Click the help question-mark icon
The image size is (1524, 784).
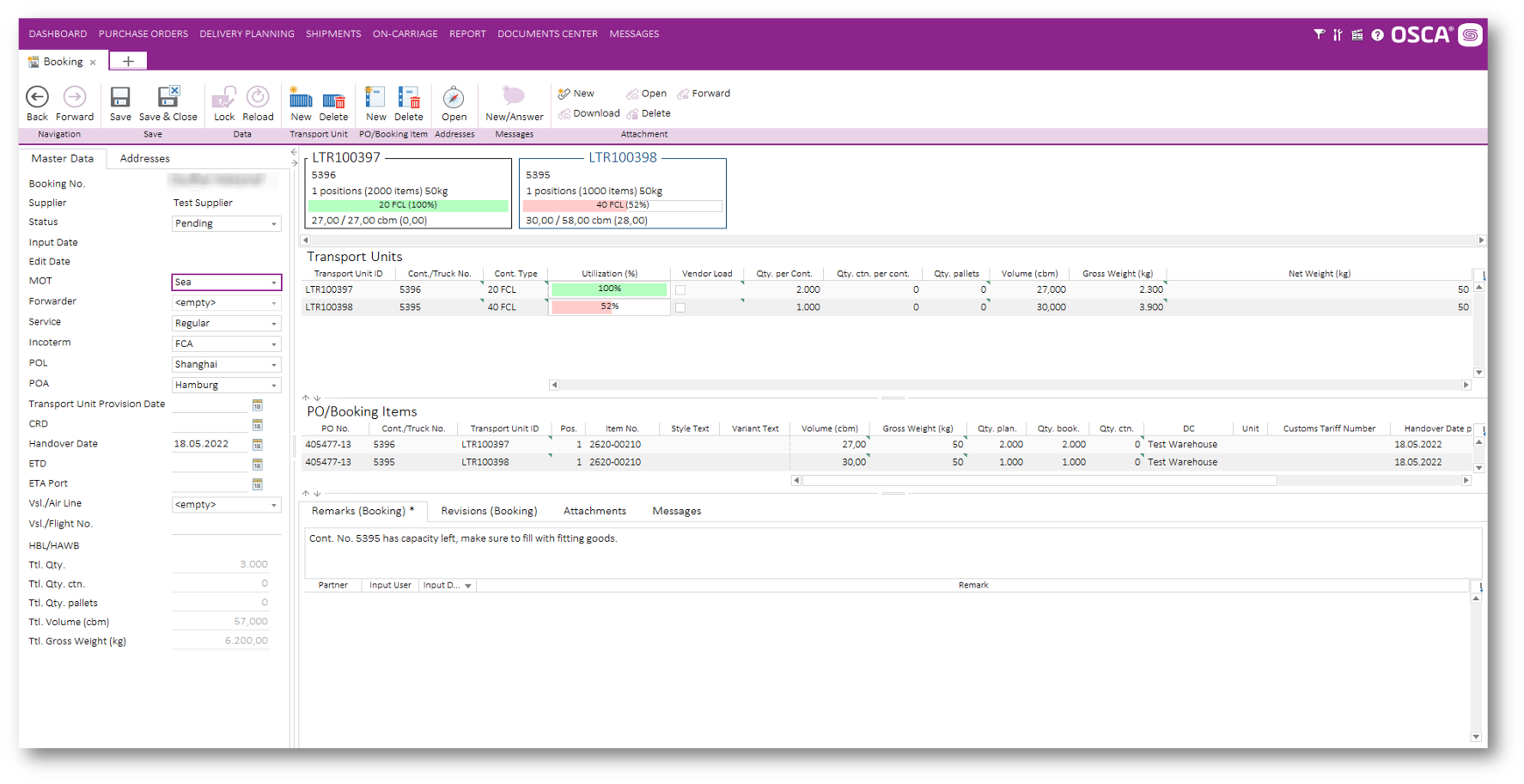point(1377,34)
